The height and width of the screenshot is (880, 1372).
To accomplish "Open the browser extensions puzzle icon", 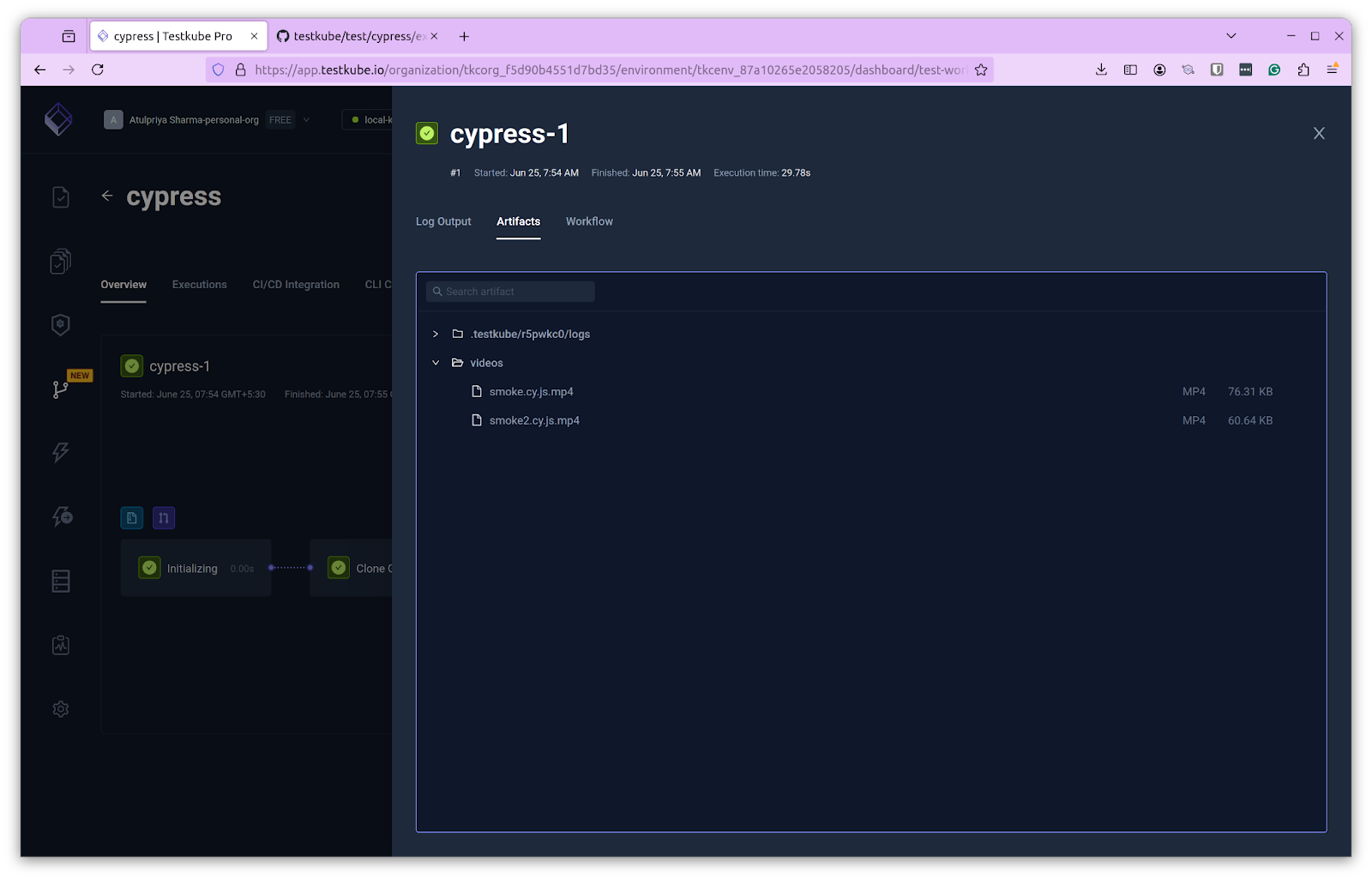I will [x=1303, y=69].
